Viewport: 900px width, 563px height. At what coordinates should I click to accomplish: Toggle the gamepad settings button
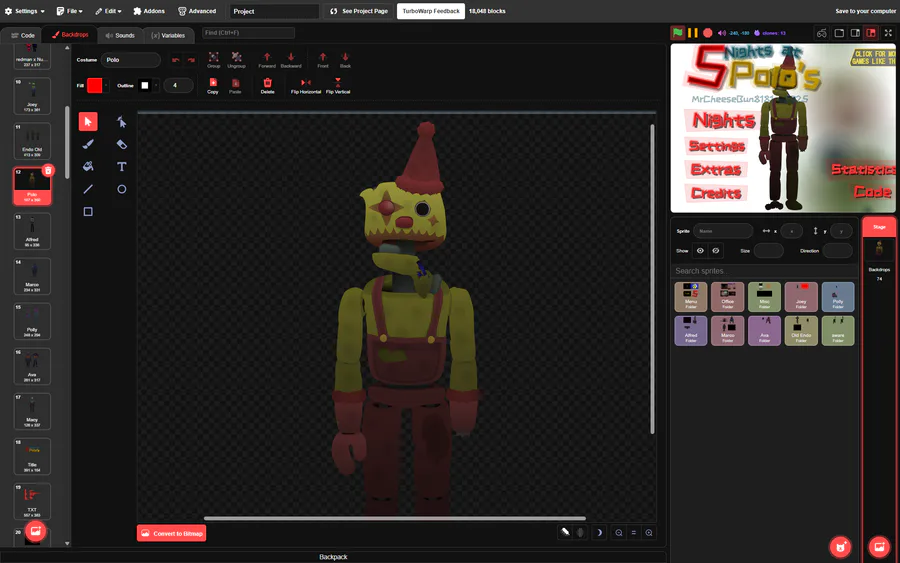point(822,33)
